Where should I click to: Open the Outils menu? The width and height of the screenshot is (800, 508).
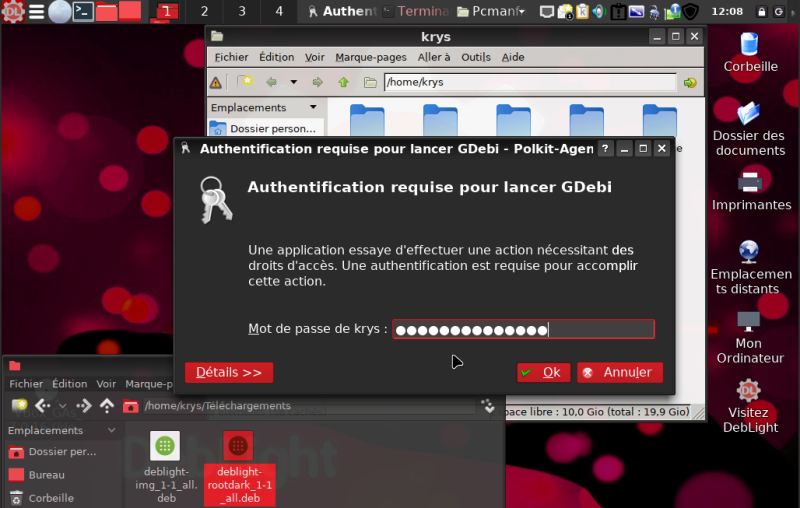(476, 57)
